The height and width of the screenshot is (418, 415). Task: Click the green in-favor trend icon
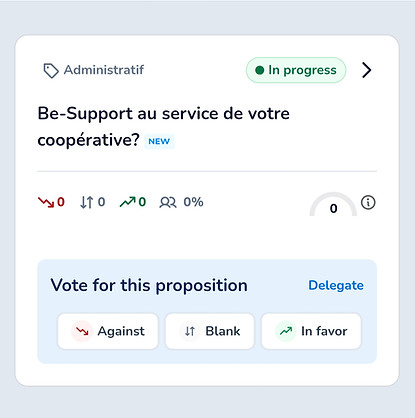[x=128, y=202]
